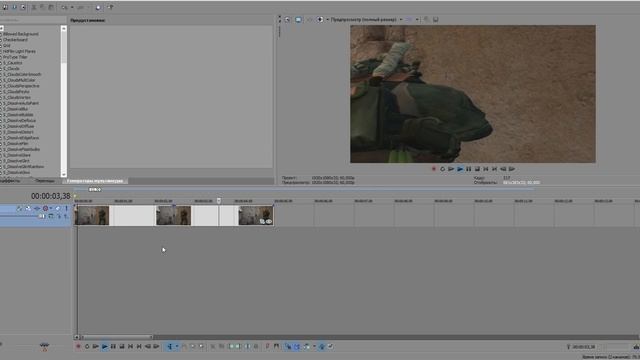Go to end using preview transport
640x360 pixels.
(x=494, y=169)
